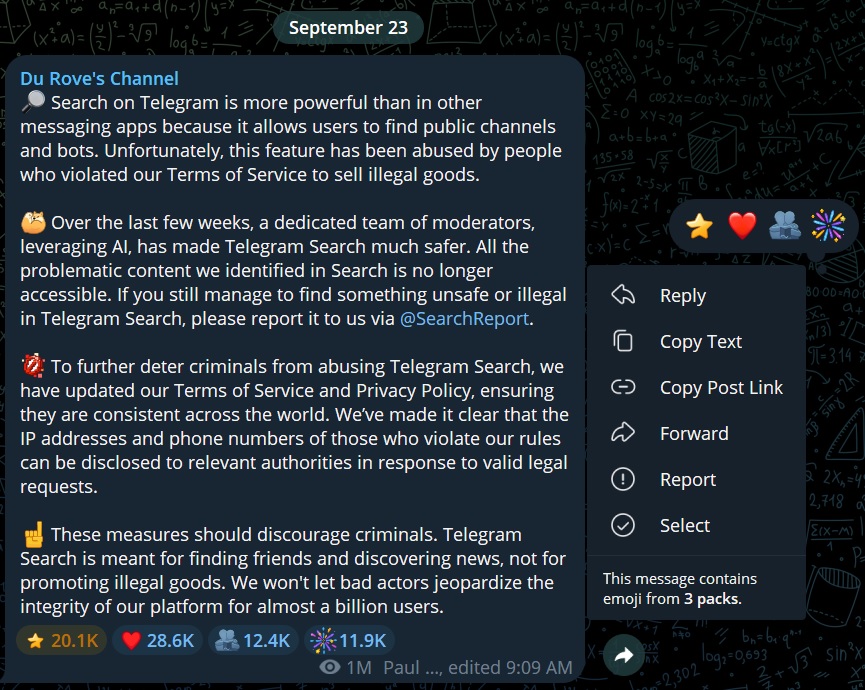Click the Copy Post Link chain icon

tap(623, 387)
